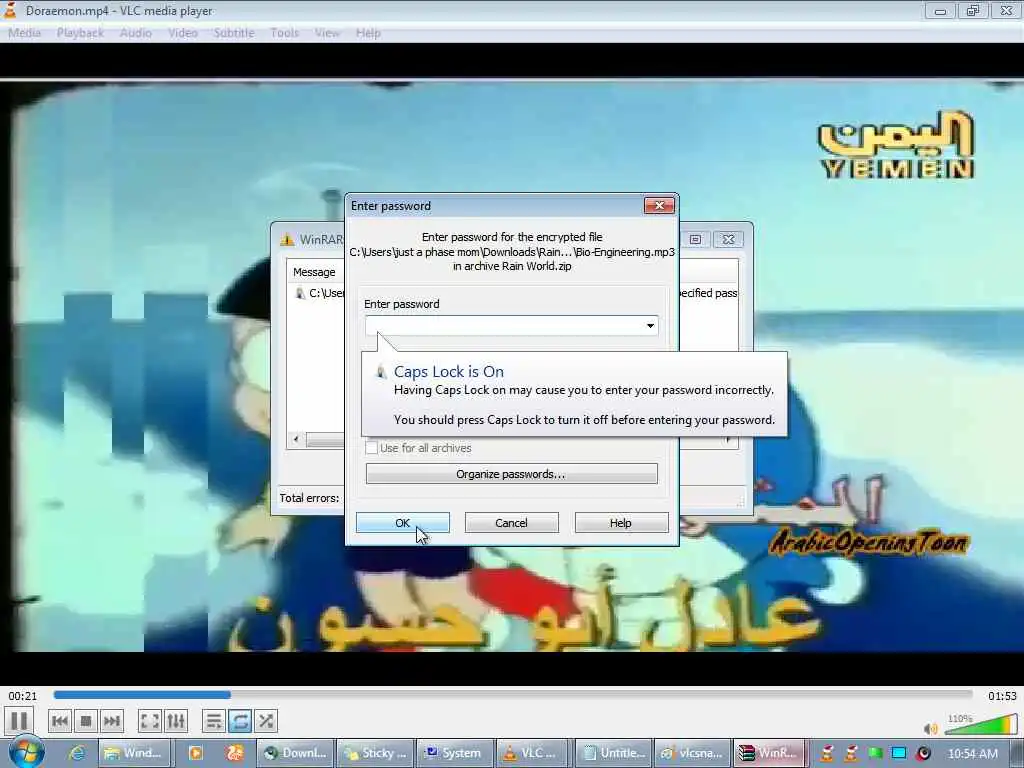The height and width of the screenshot is (768, 1024).
Task: Click the round dark tray icon
Action: point(923,753)
